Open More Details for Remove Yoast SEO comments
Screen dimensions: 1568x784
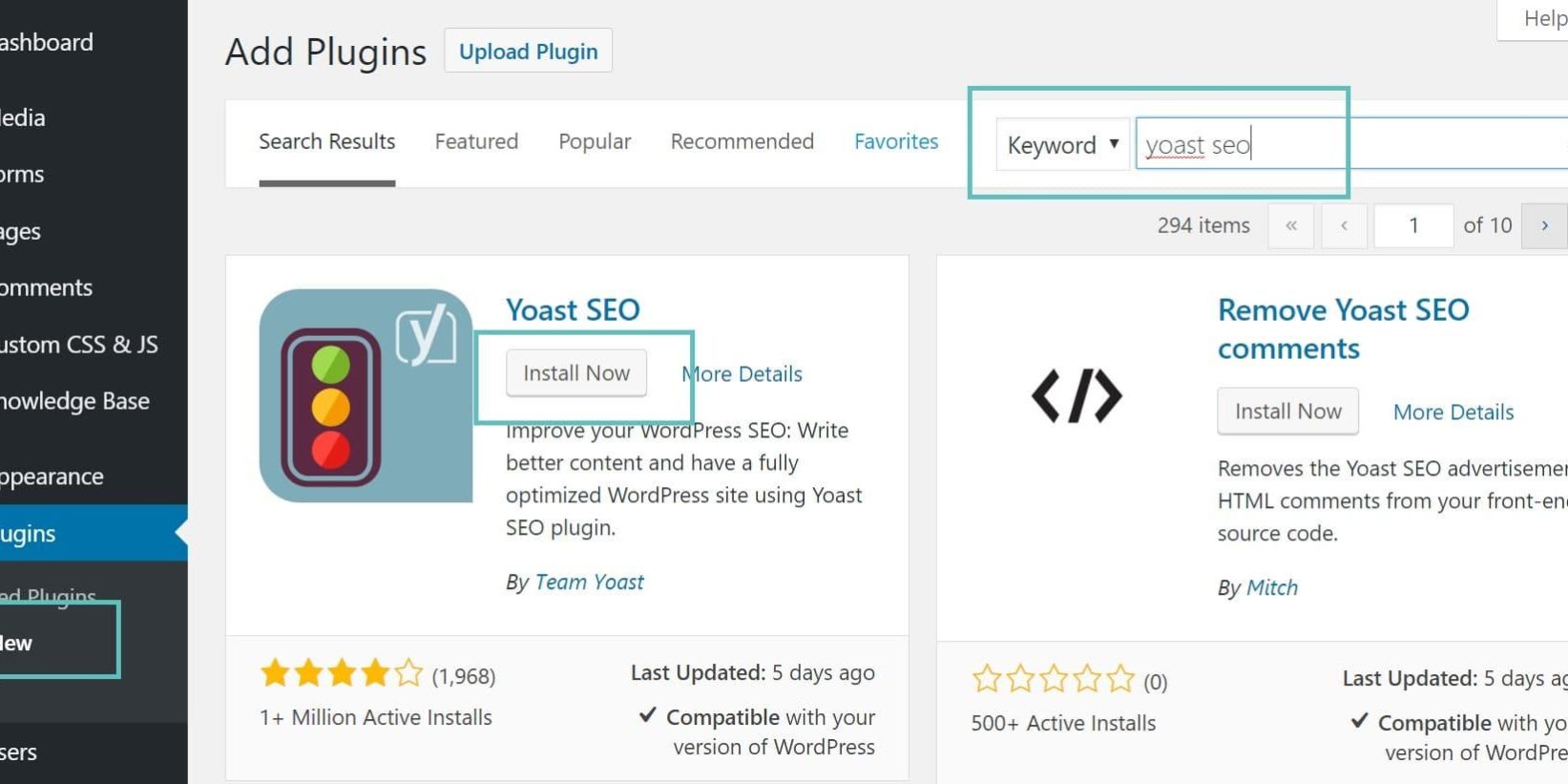(1453, 412)
